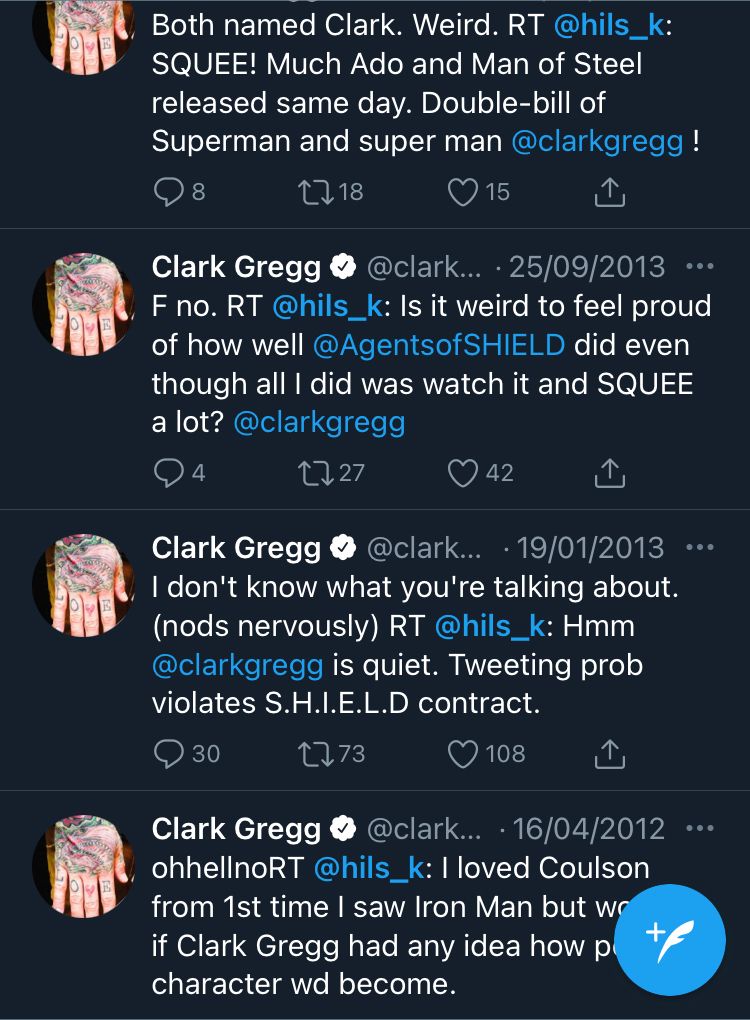Open more options for the 25/09/2013 tweet
The height and width of the screenshot is (1020, 750).
(700, 267)
